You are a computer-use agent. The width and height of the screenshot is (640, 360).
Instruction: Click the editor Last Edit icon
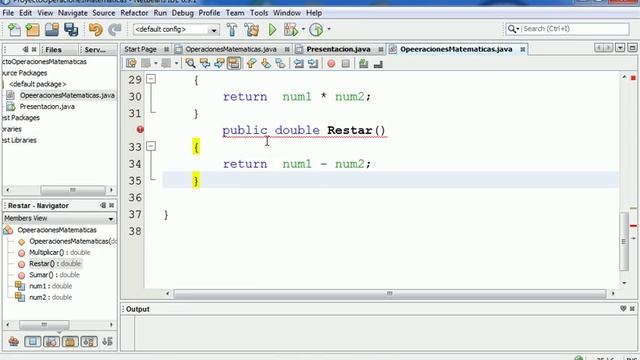[x=131, y=63]
